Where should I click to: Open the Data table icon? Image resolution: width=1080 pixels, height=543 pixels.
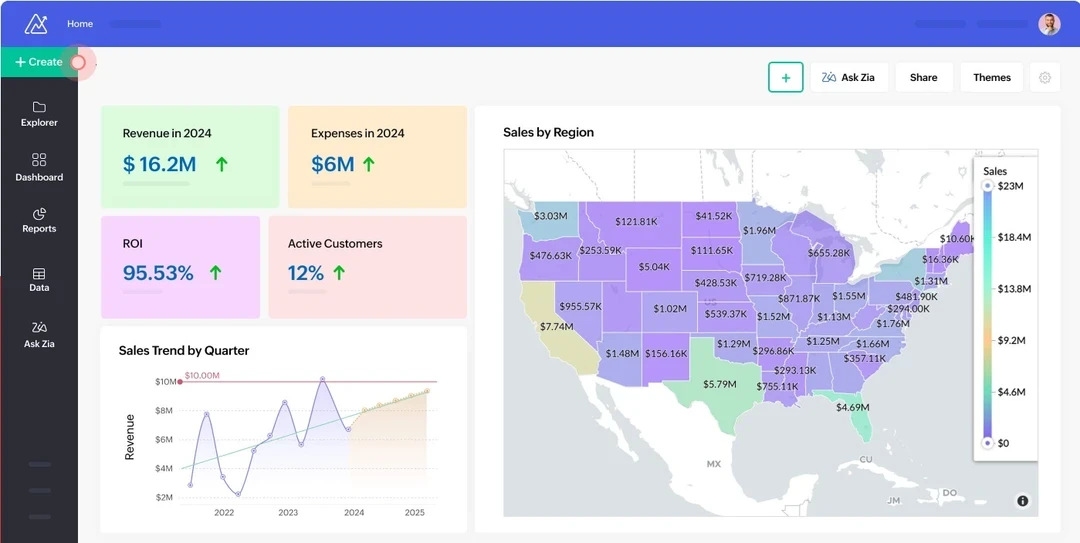tap(39, 274)
